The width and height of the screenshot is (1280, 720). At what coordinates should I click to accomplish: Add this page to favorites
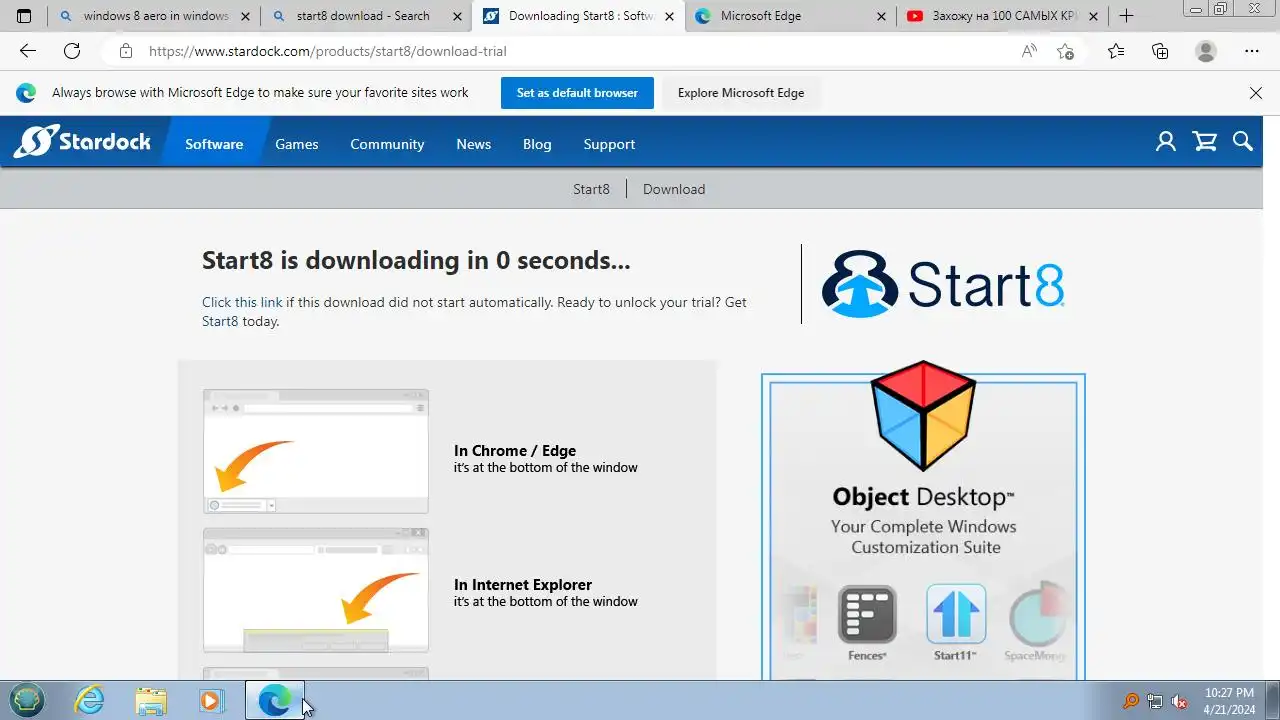pos(1066,51)
